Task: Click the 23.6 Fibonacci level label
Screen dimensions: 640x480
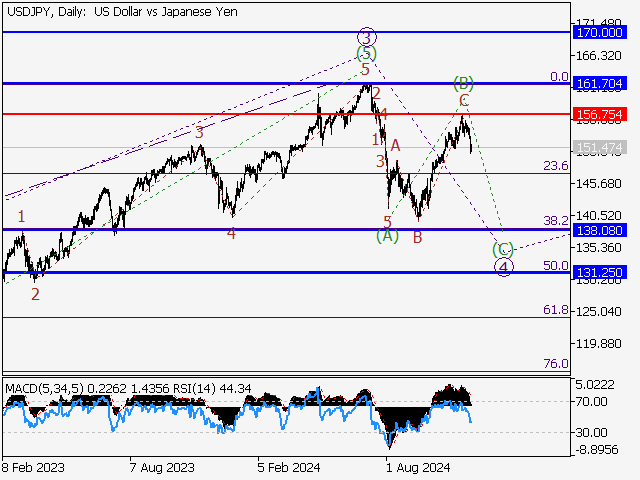Action: 556,166
